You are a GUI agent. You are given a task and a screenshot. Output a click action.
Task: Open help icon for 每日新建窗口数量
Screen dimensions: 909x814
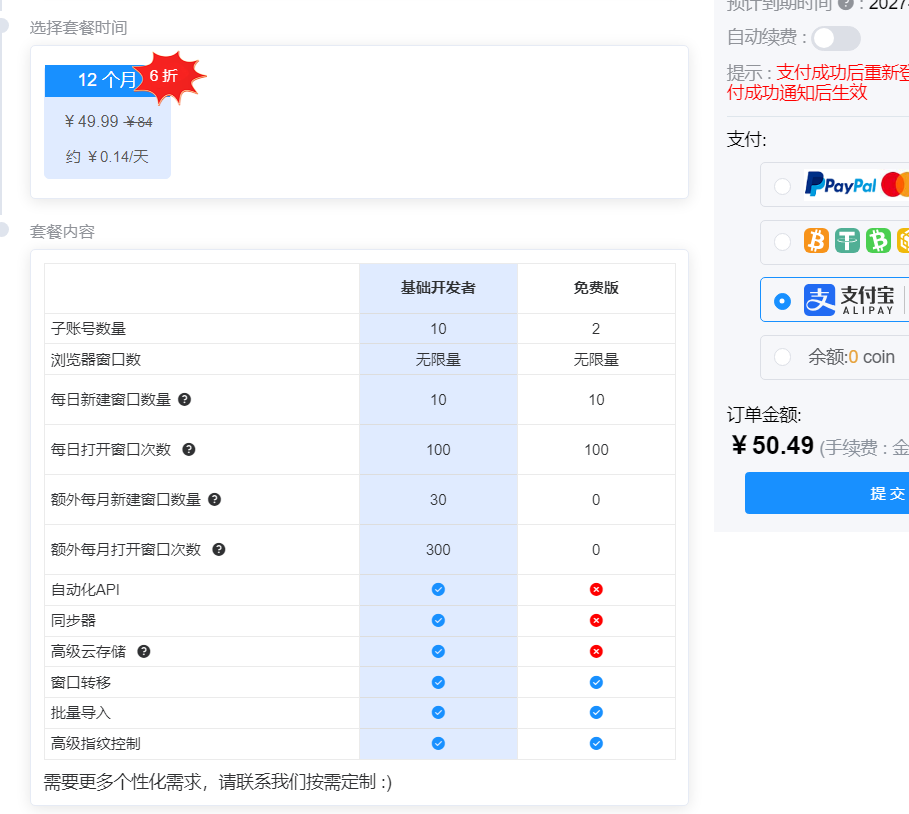(184, 399)
